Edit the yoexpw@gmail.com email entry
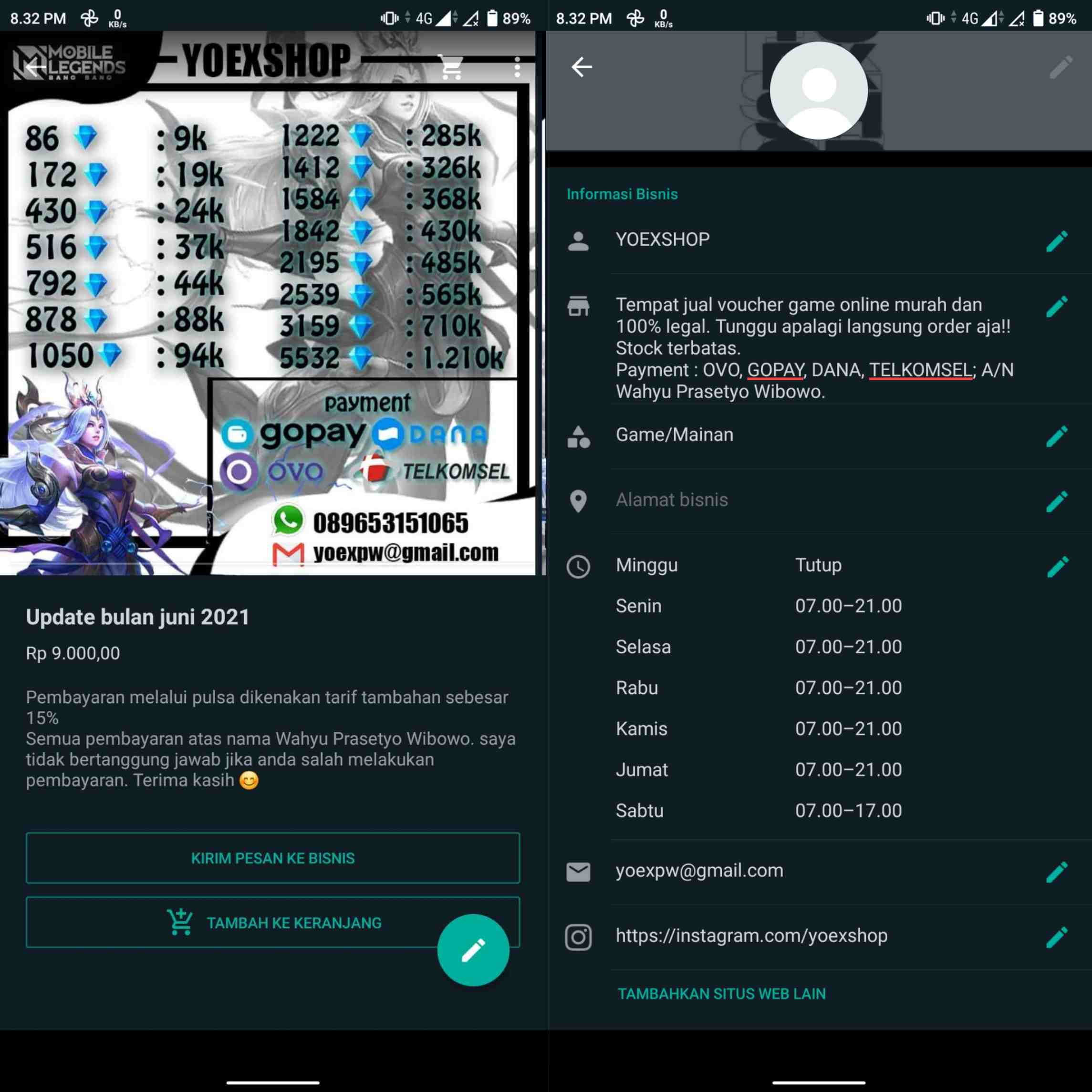Viewport: 1092px width, 1092px height. tap(1056, 872)
